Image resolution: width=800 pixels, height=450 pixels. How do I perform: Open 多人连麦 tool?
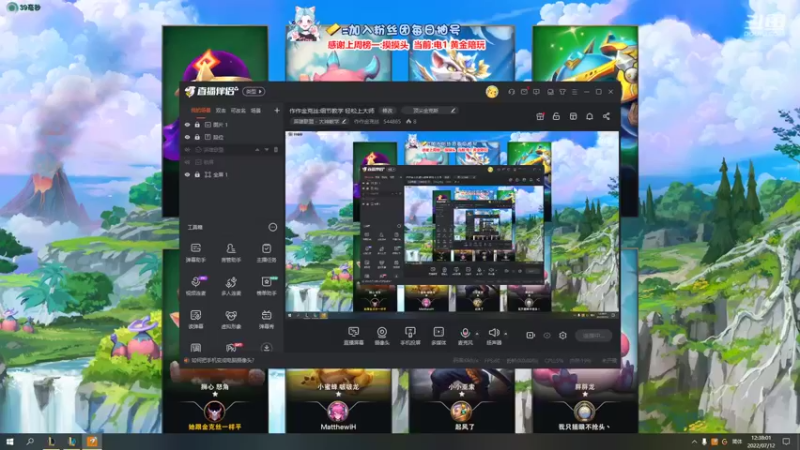tap(231, 286)
